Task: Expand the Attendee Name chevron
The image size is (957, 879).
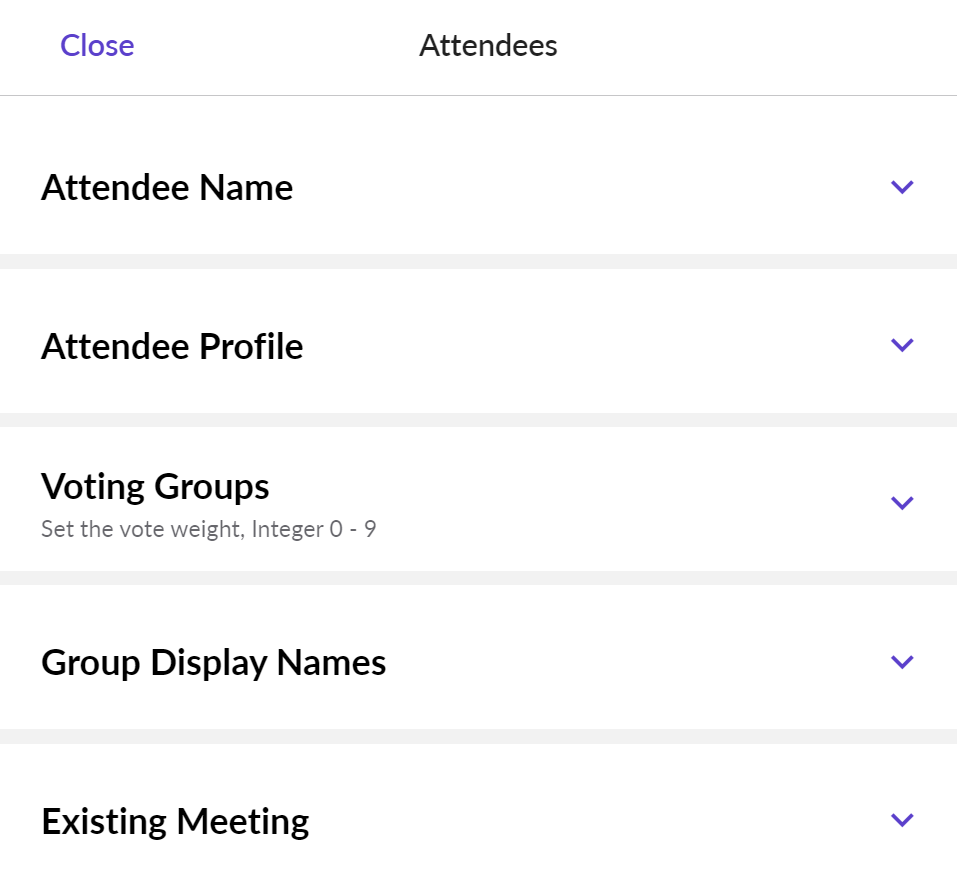Action: [x=902, y=187]
